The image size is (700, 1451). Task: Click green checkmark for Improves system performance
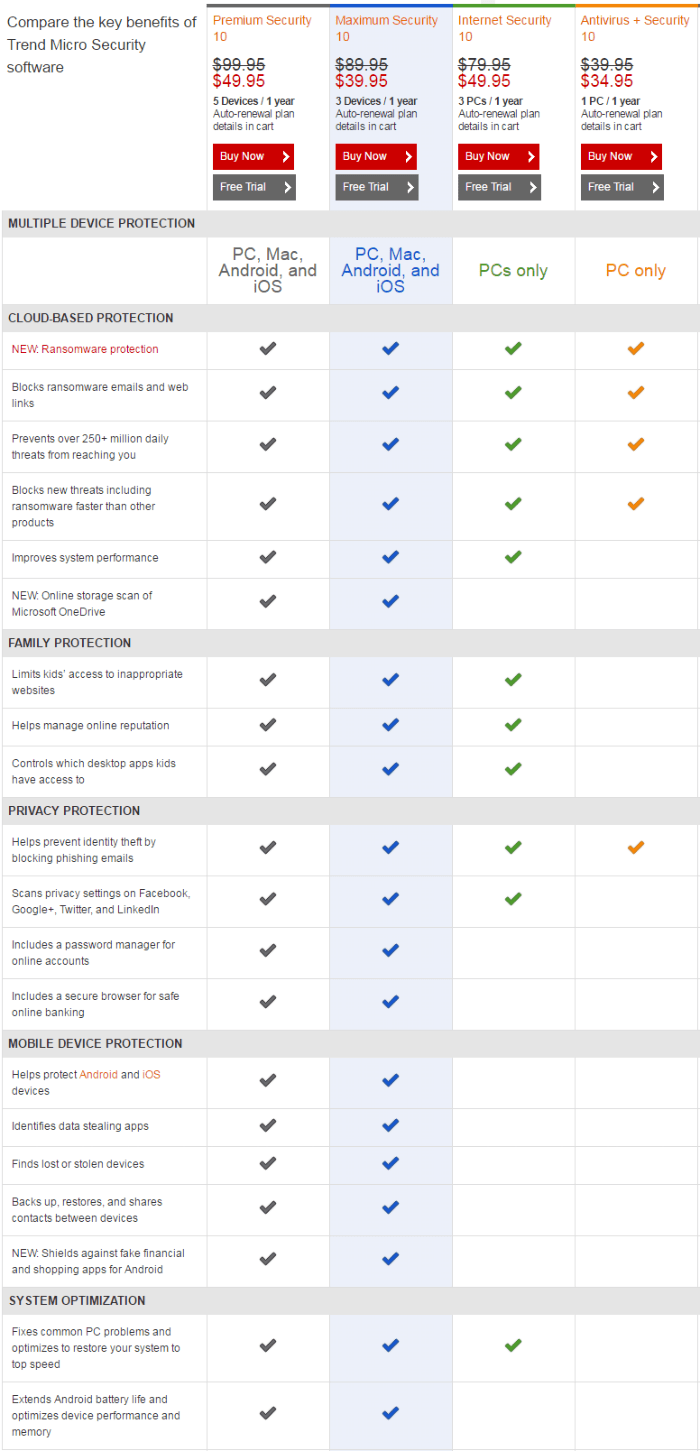click(513, 557)
